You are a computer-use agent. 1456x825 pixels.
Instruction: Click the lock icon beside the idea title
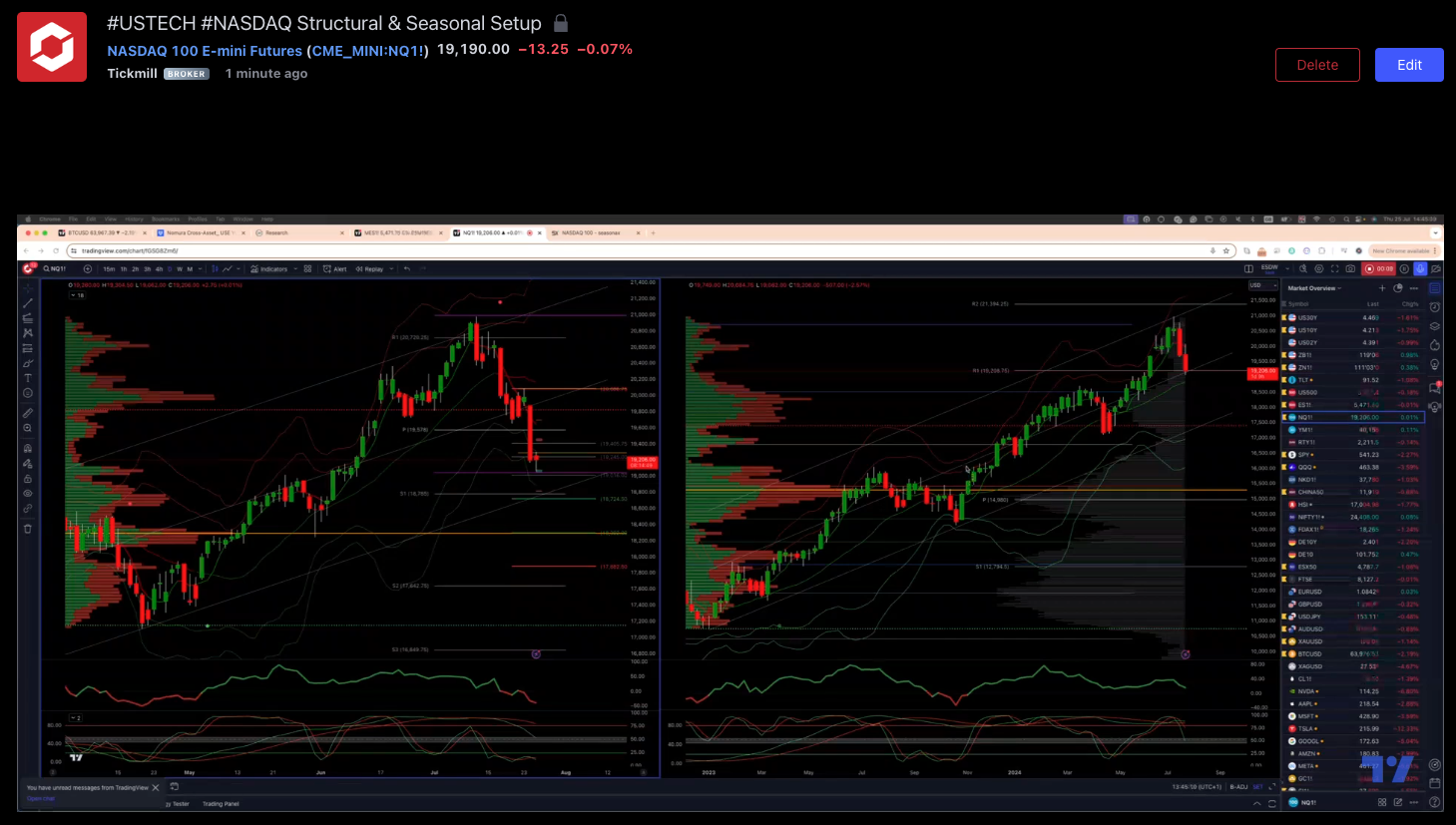561,23
